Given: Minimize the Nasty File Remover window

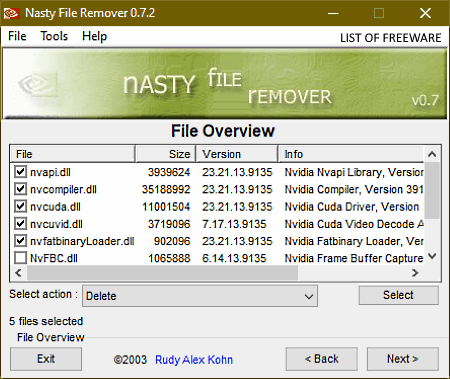Looking at the screenshot, I should [x=333, y=13].
